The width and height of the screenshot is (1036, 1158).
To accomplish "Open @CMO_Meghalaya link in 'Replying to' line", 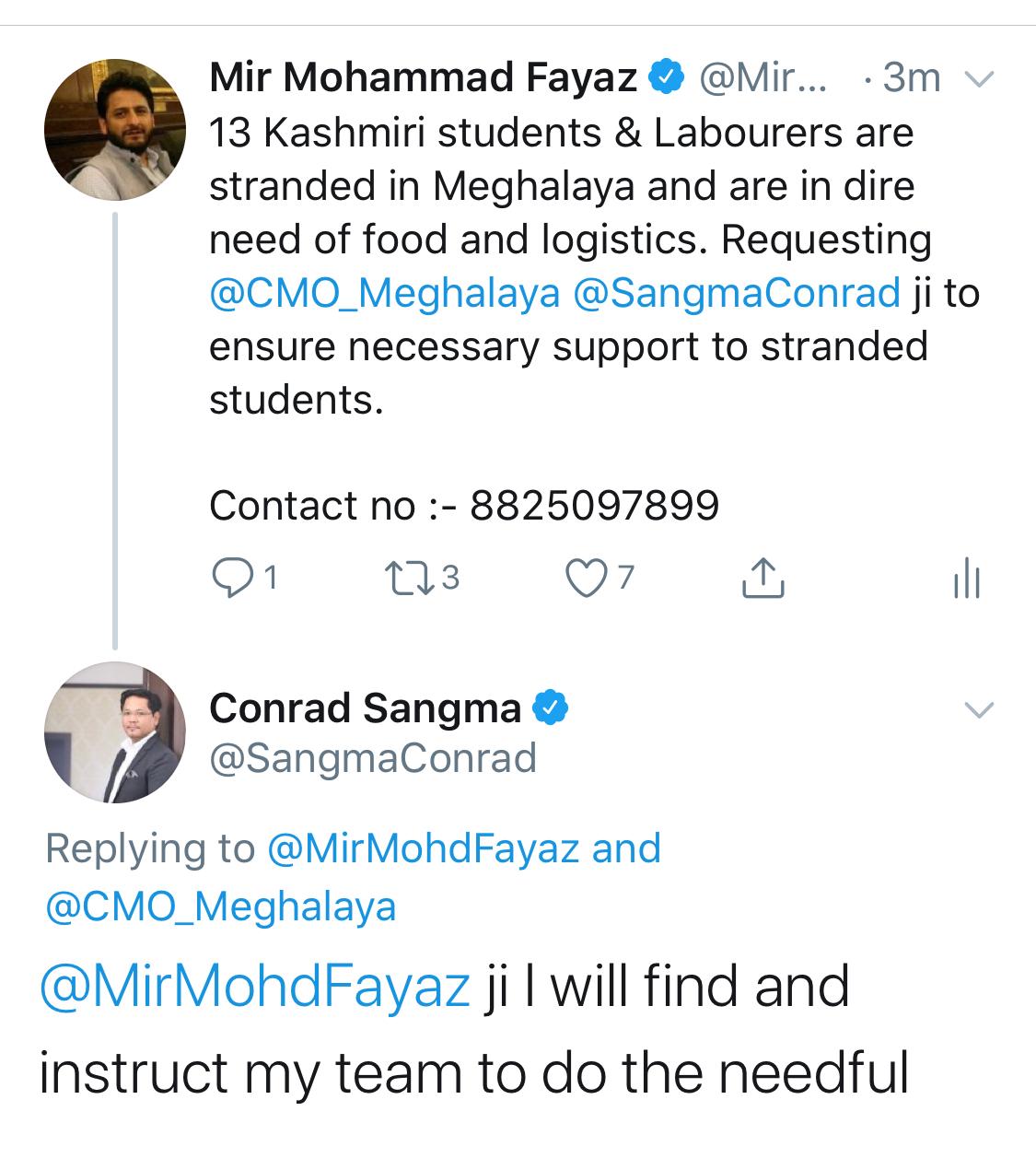I will click(x=221, y=907).
